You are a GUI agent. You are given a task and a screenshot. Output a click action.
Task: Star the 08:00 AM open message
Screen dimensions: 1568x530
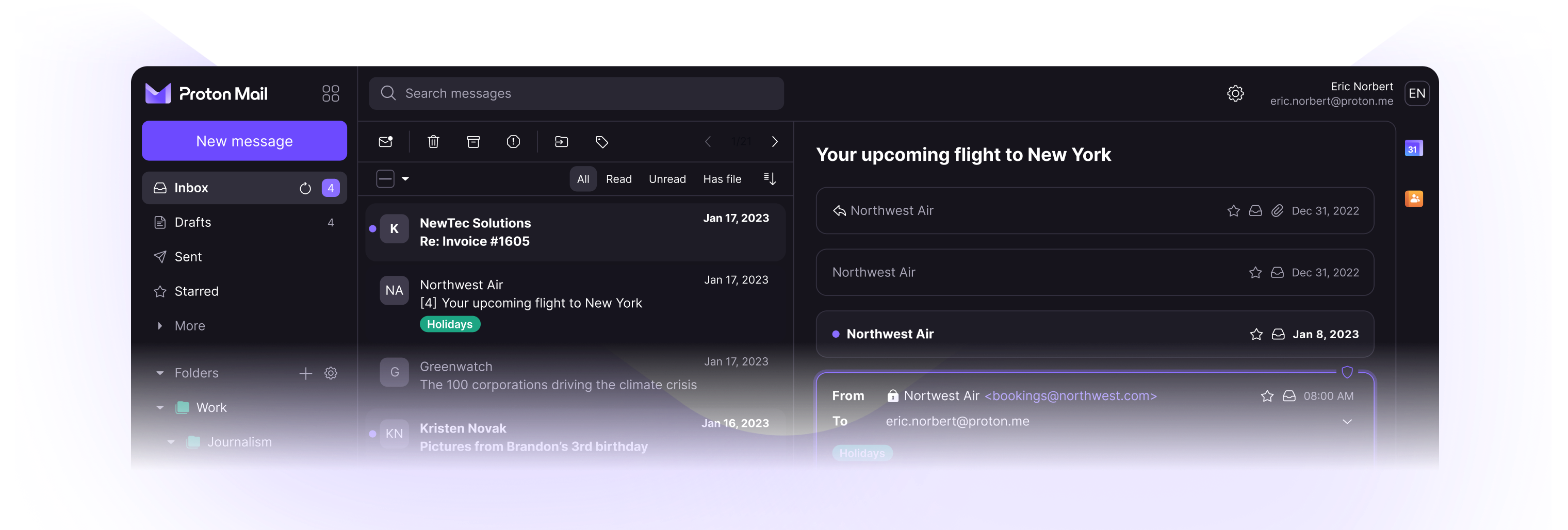coord(1267,396)
